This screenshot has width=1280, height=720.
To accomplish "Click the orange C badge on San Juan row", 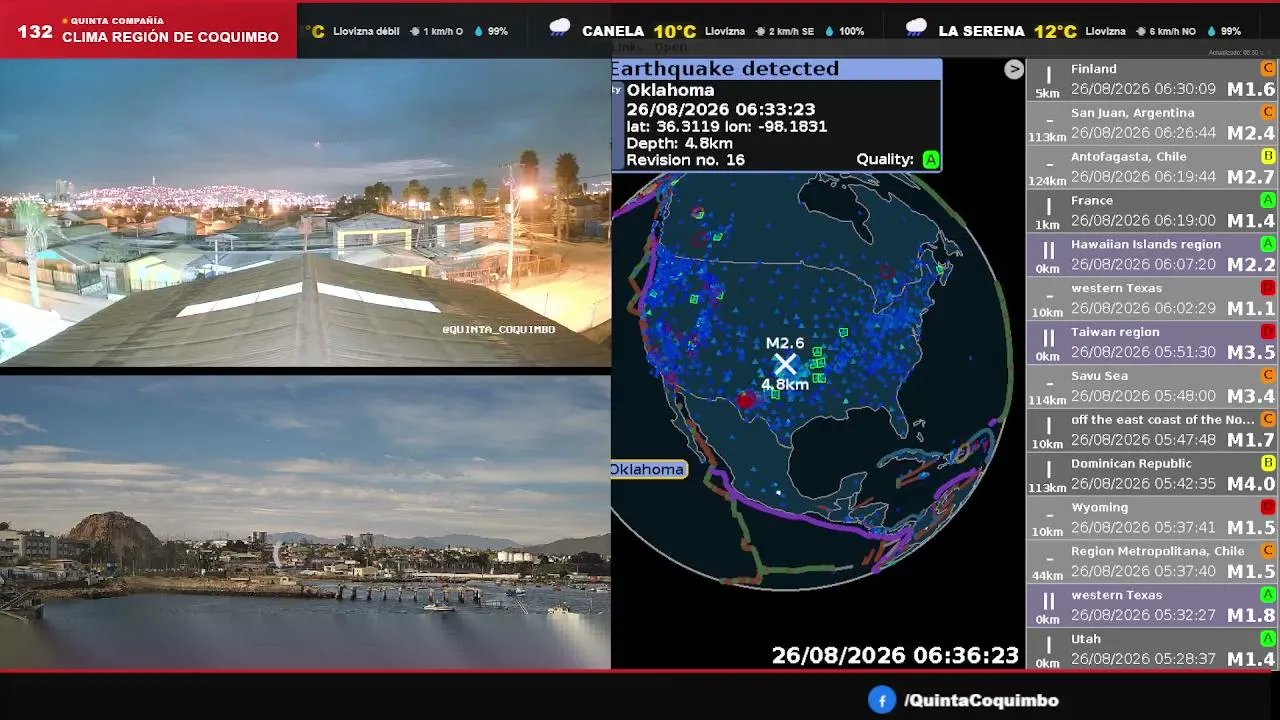I will [x=1268, y=112].
